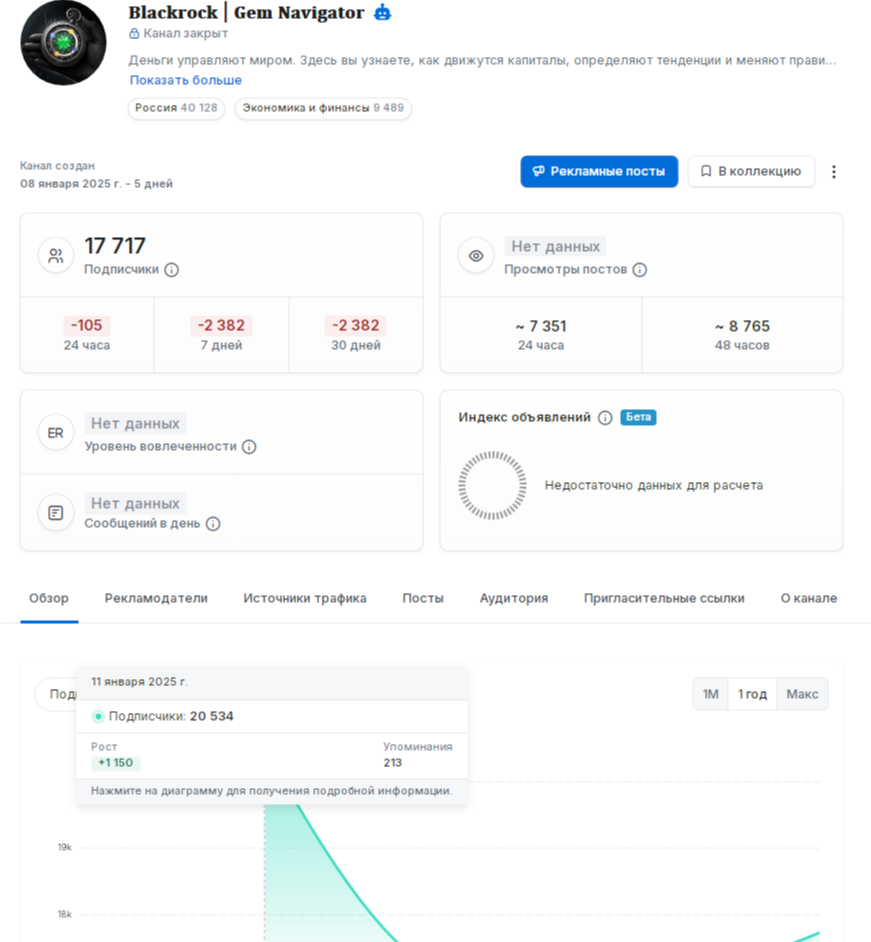Show info for 'Сообщений в день'

213,524
